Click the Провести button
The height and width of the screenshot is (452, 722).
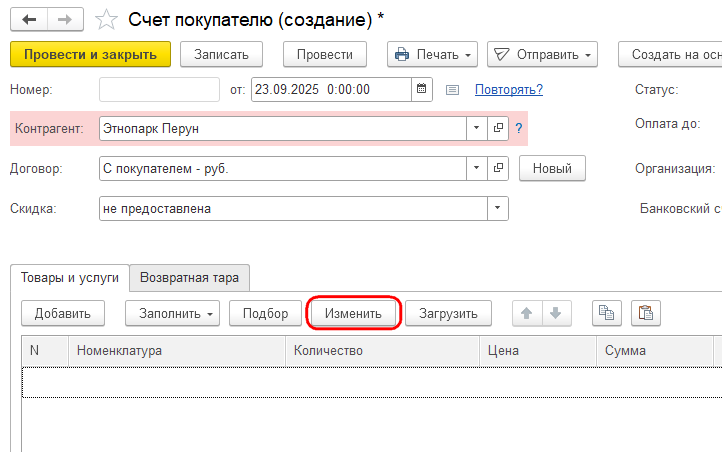coord(325,54)
